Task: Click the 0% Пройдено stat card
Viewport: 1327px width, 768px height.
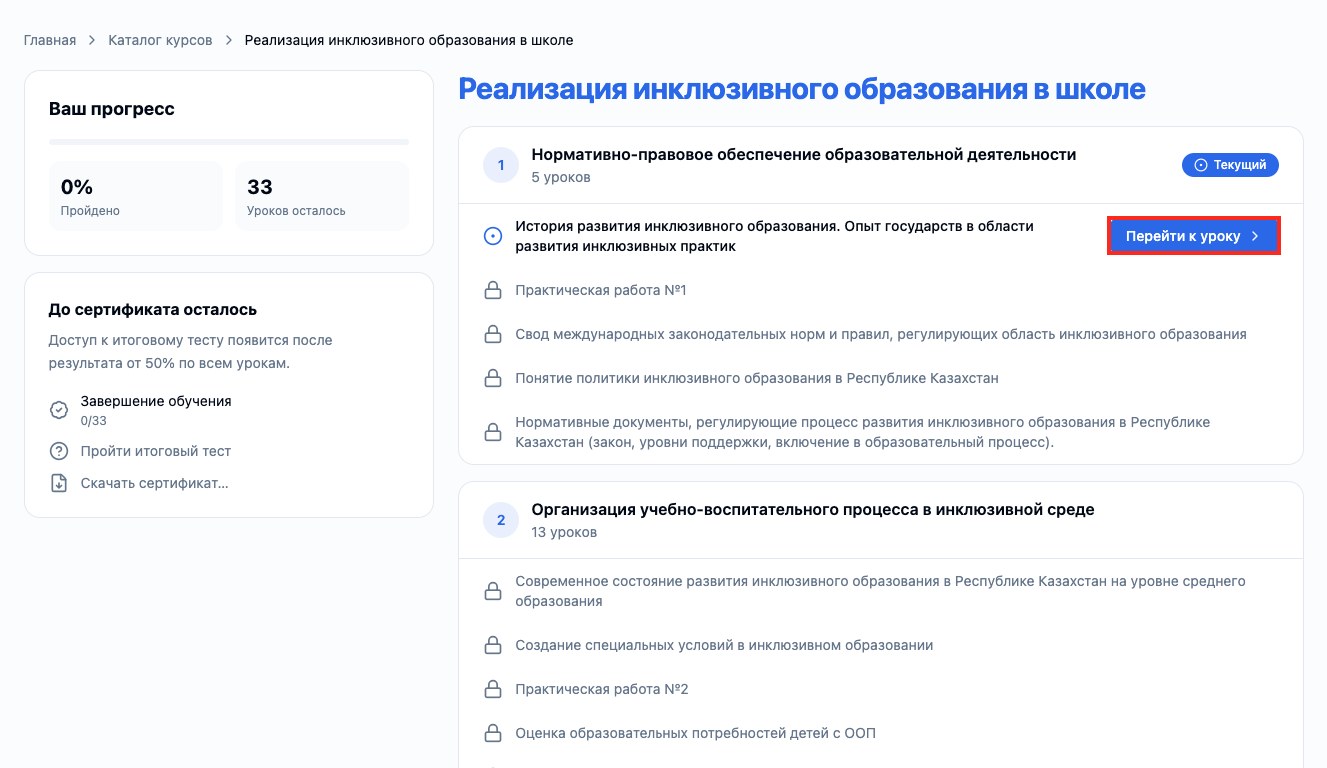Action: (x=136, y=196)
